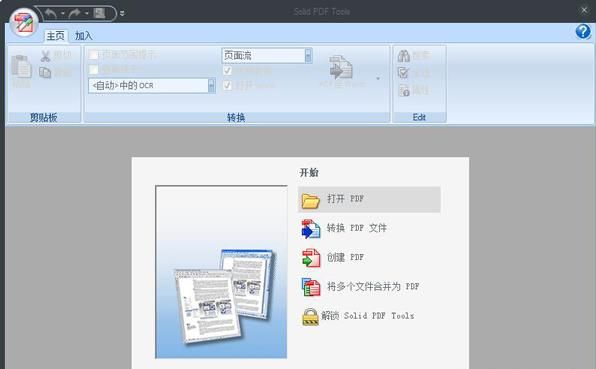Switch to the 主页 ribbon tab
Viewport: 596px width, 369px height.
[x=55, y=36]
